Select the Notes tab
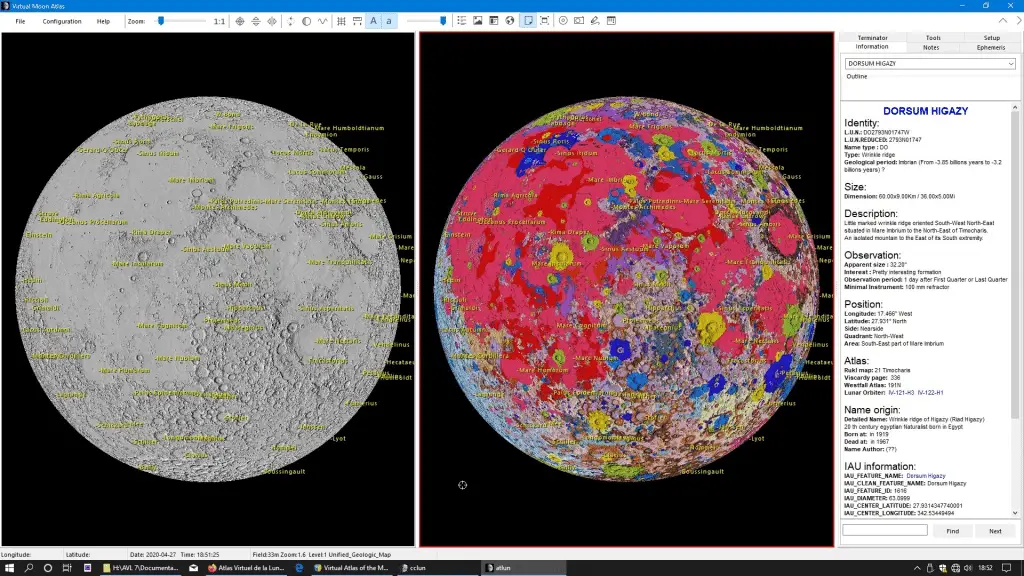The height and width of the screenshot is (576, 1024). pos(931,48)
